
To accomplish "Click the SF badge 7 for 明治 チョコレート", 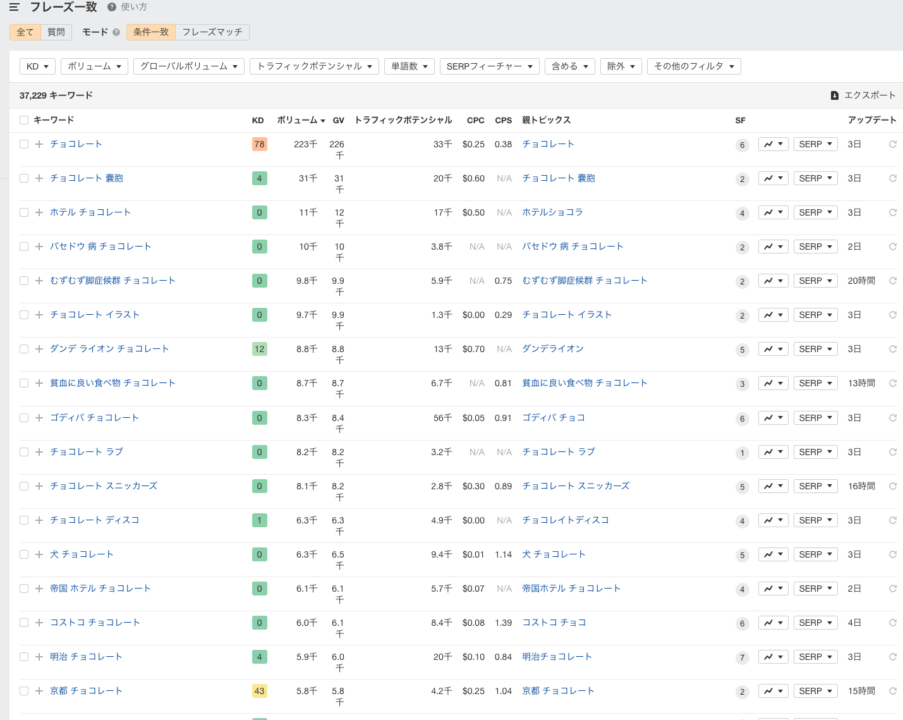I will [741, 658].
